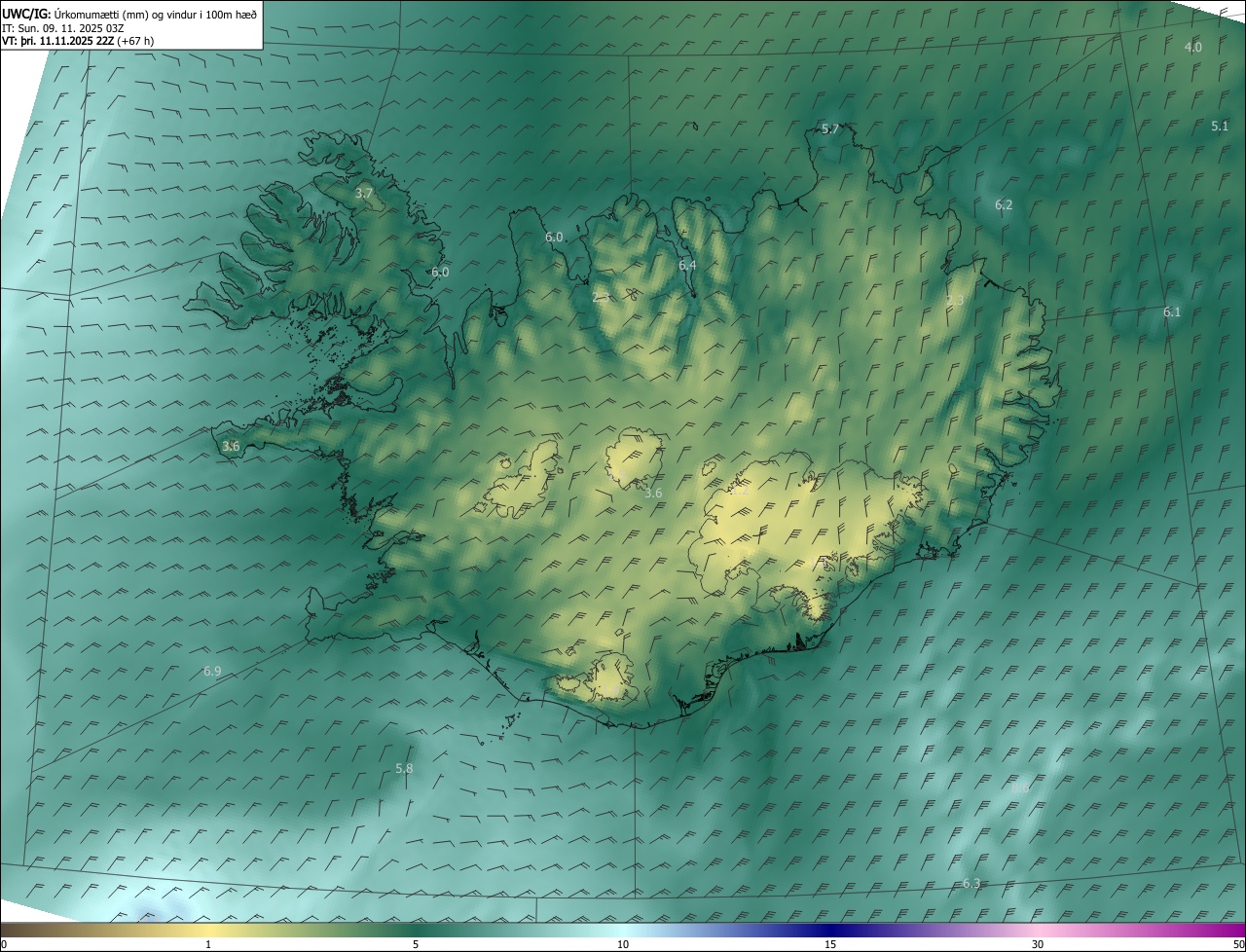Click the 6.2 value label

tap(1004, 204)
